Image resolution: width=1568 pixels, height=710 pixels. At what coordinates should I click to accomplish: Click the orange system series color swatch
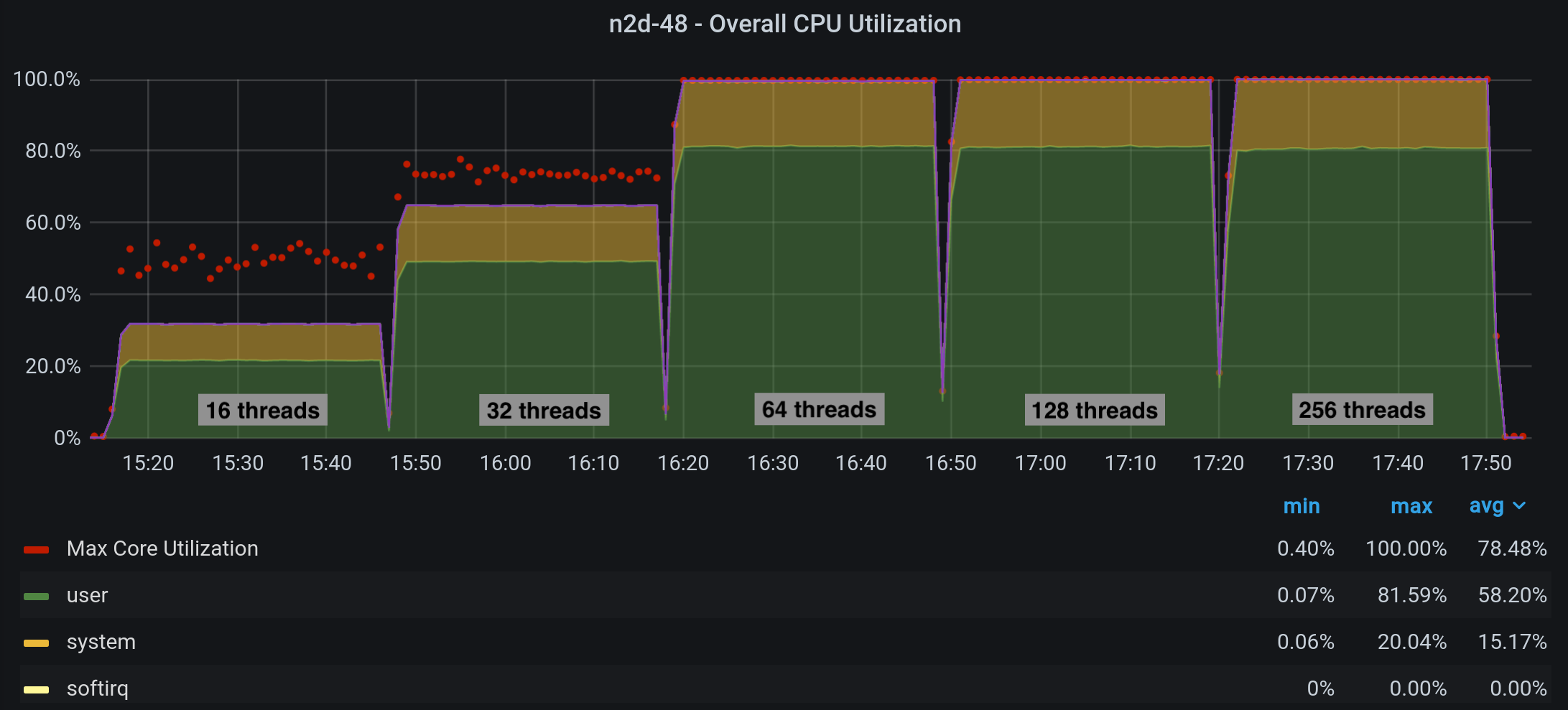[x=36, y=643]
